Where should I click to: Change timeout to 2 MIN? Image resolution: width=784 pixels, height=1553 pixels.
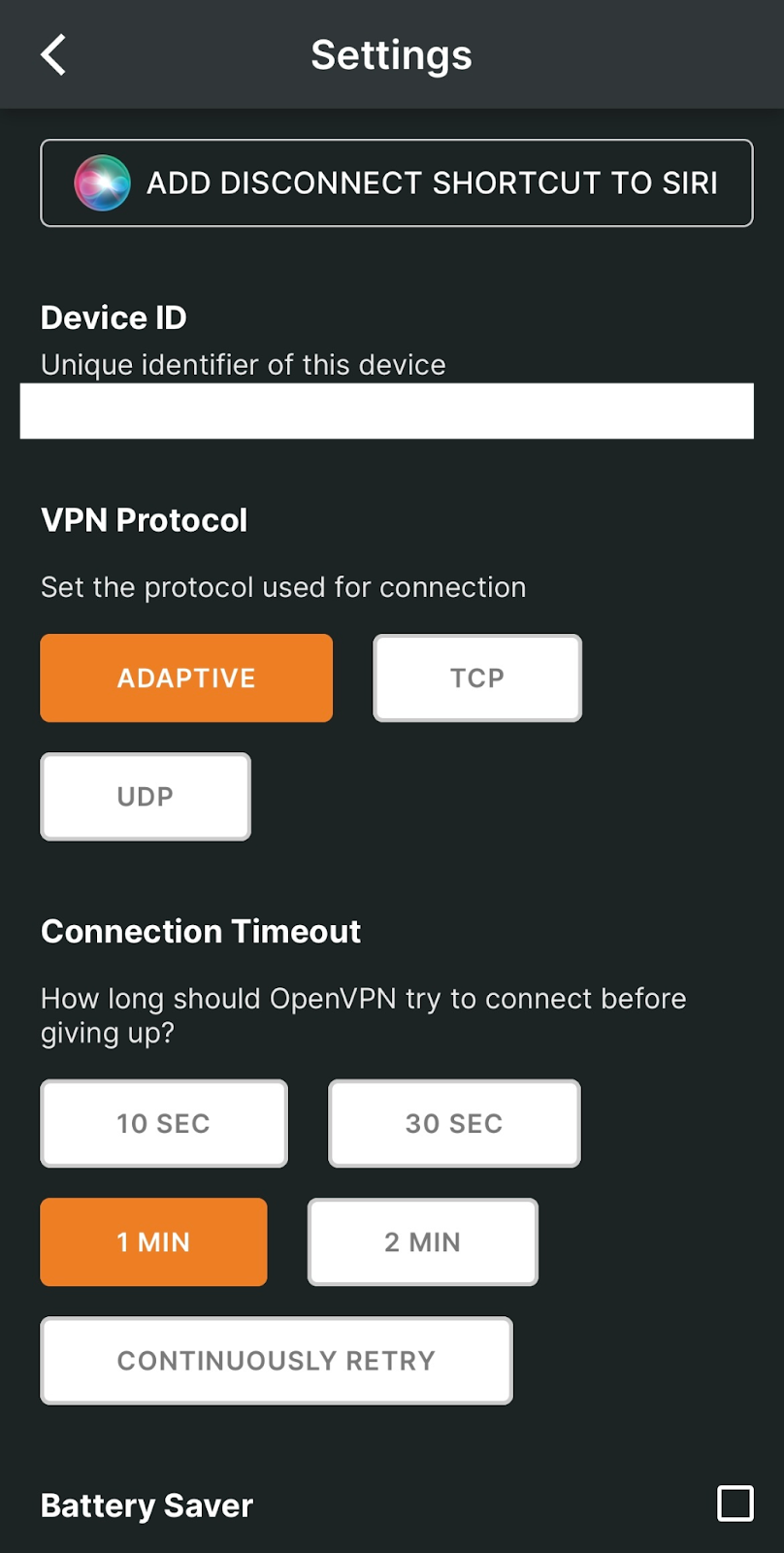pos(423,1242)
